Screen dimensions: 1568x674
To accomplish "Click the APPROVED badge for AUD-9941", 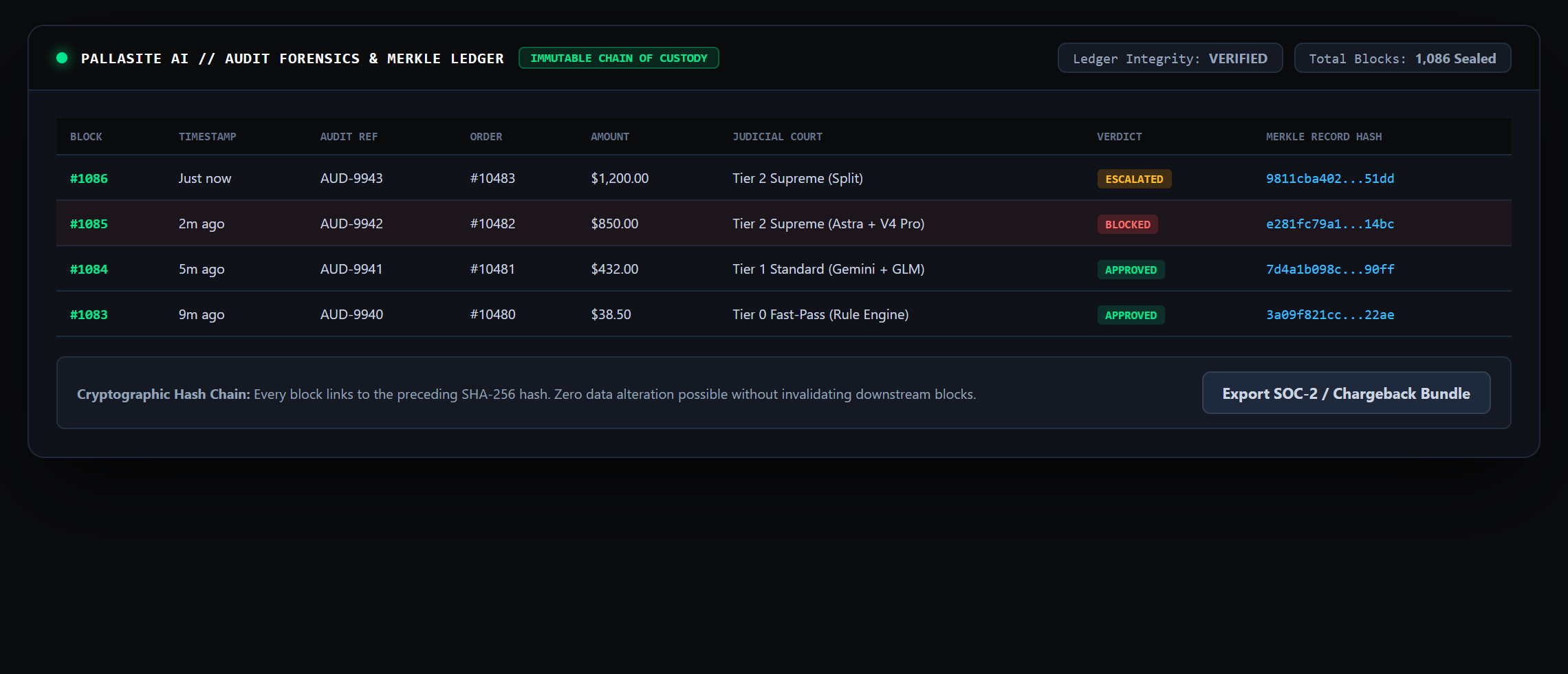I will pyautogui.click(x=1131, y=270).
